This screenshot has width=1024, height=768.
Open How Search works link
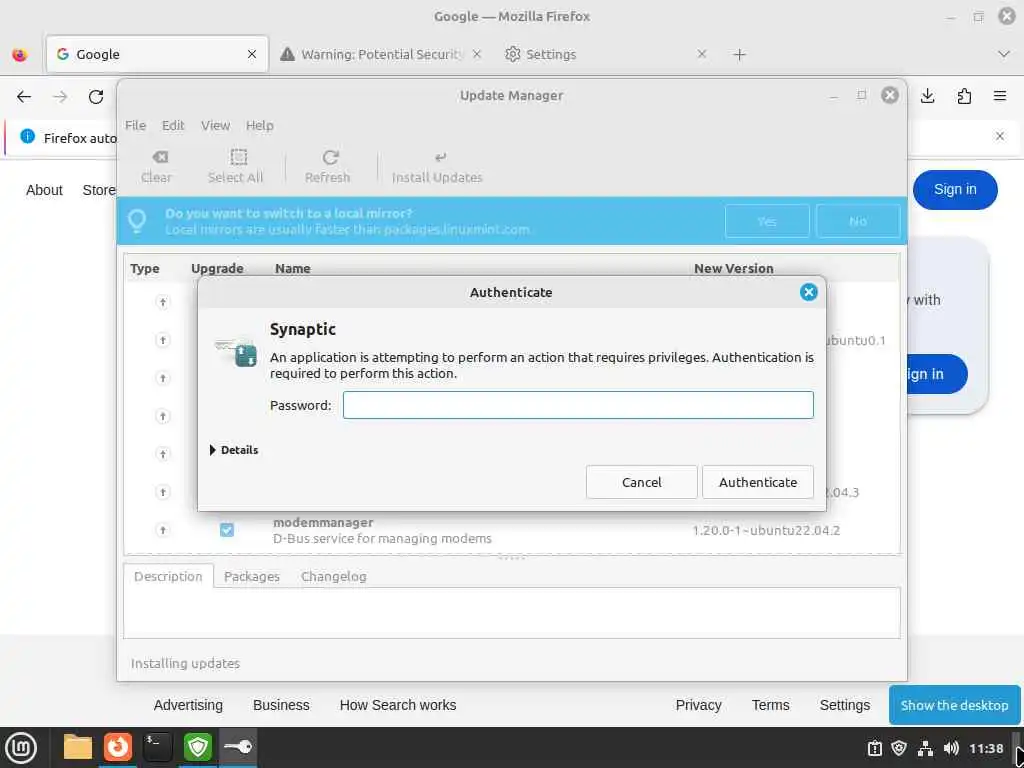click(x=398, y=705)
